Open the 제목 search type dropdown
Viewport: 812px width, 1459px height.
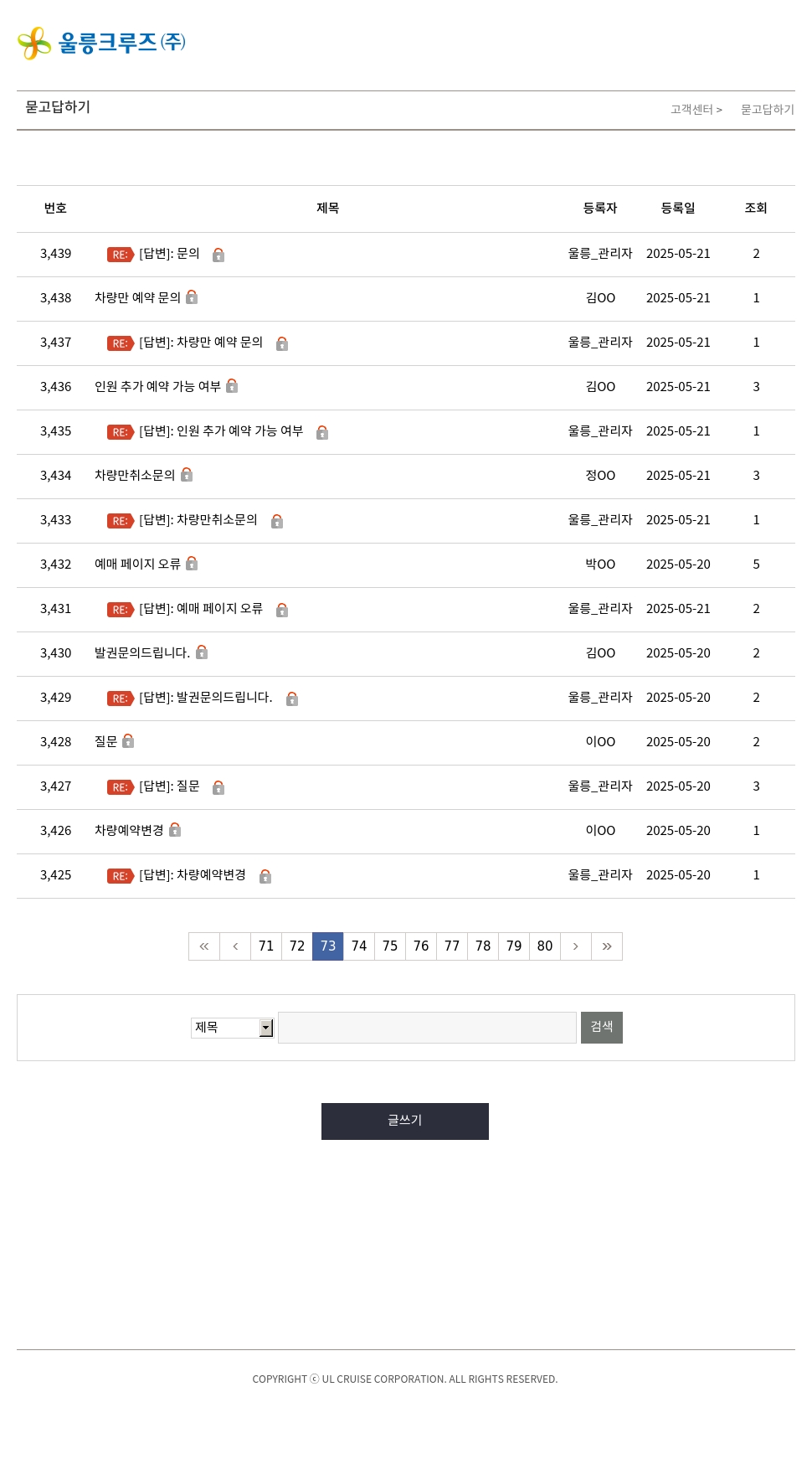click(x=232, y=1028)
